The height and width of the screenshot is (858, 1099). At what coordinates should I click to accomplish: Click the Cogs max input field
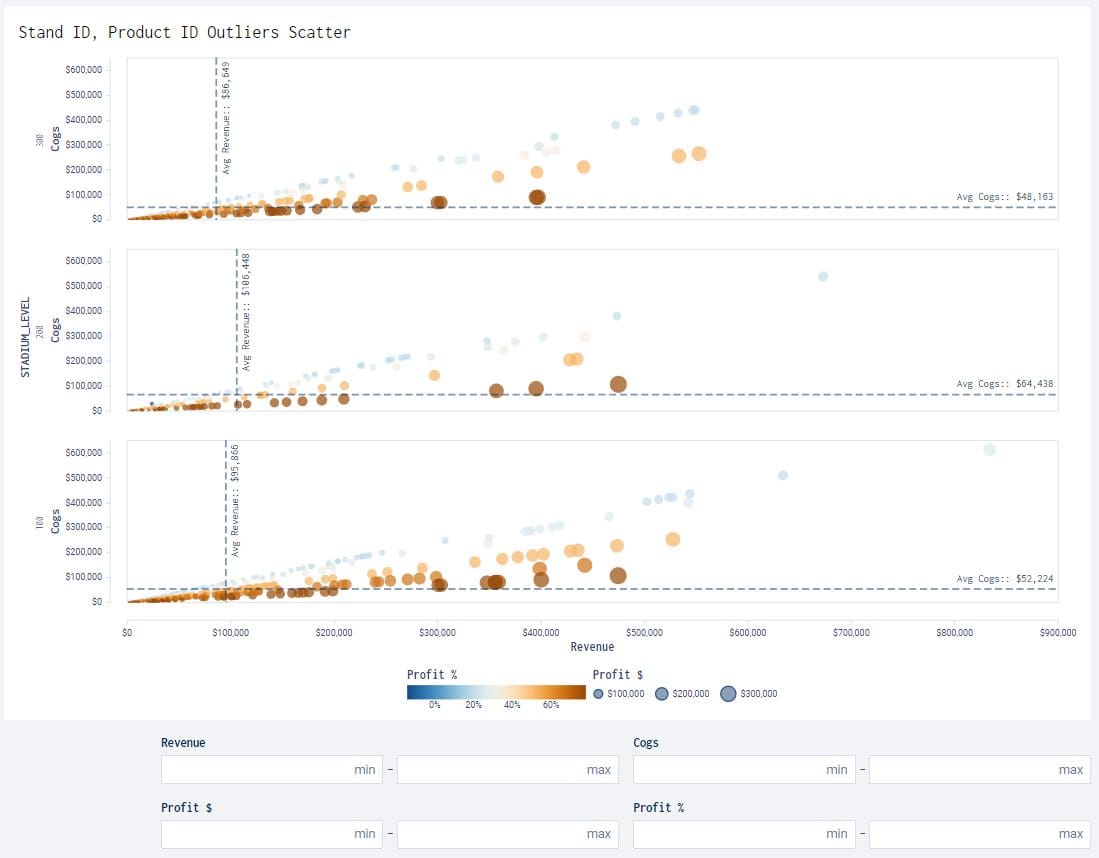[979, 769]
